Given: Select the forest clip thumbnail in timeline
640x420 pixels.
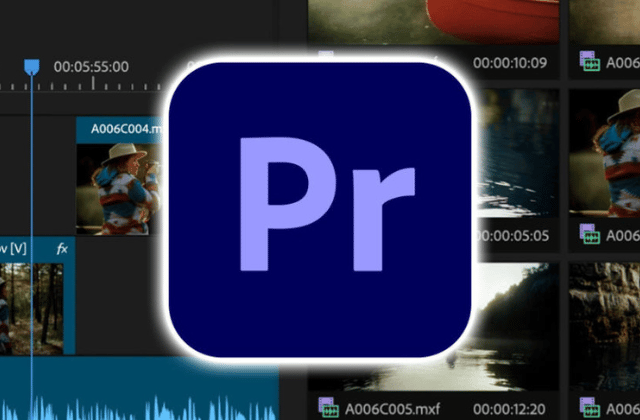Looking at the screenshot, I should tap(31, 309).
